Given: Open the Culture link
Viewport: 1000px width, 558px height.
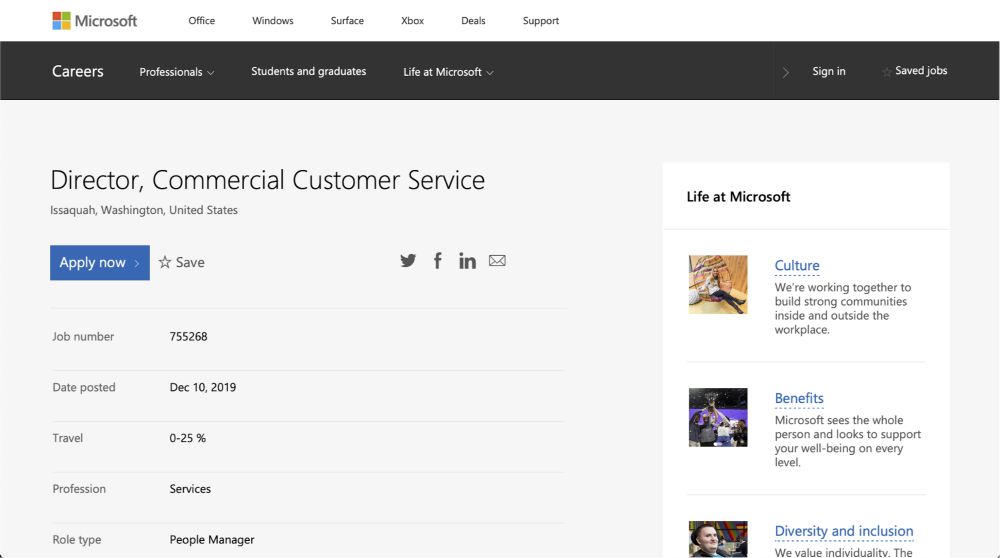Looking at the screenshot, I should [797, 265].
